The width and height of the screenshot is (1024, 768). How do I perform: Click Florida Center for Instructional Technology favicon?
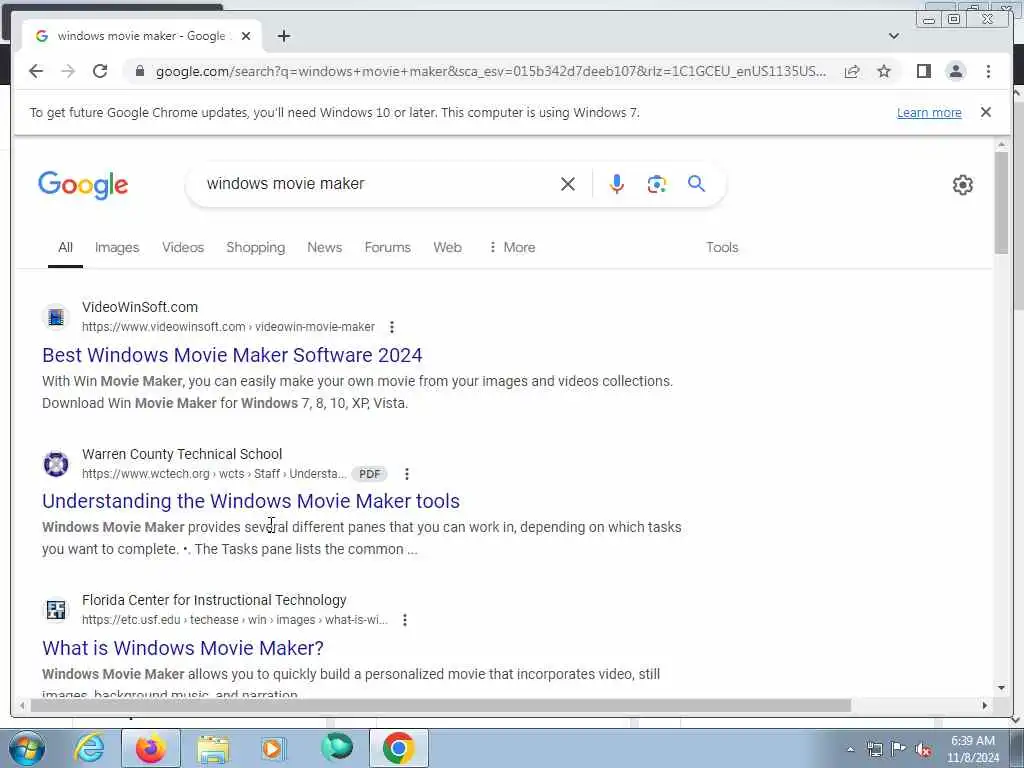[56, 611]
